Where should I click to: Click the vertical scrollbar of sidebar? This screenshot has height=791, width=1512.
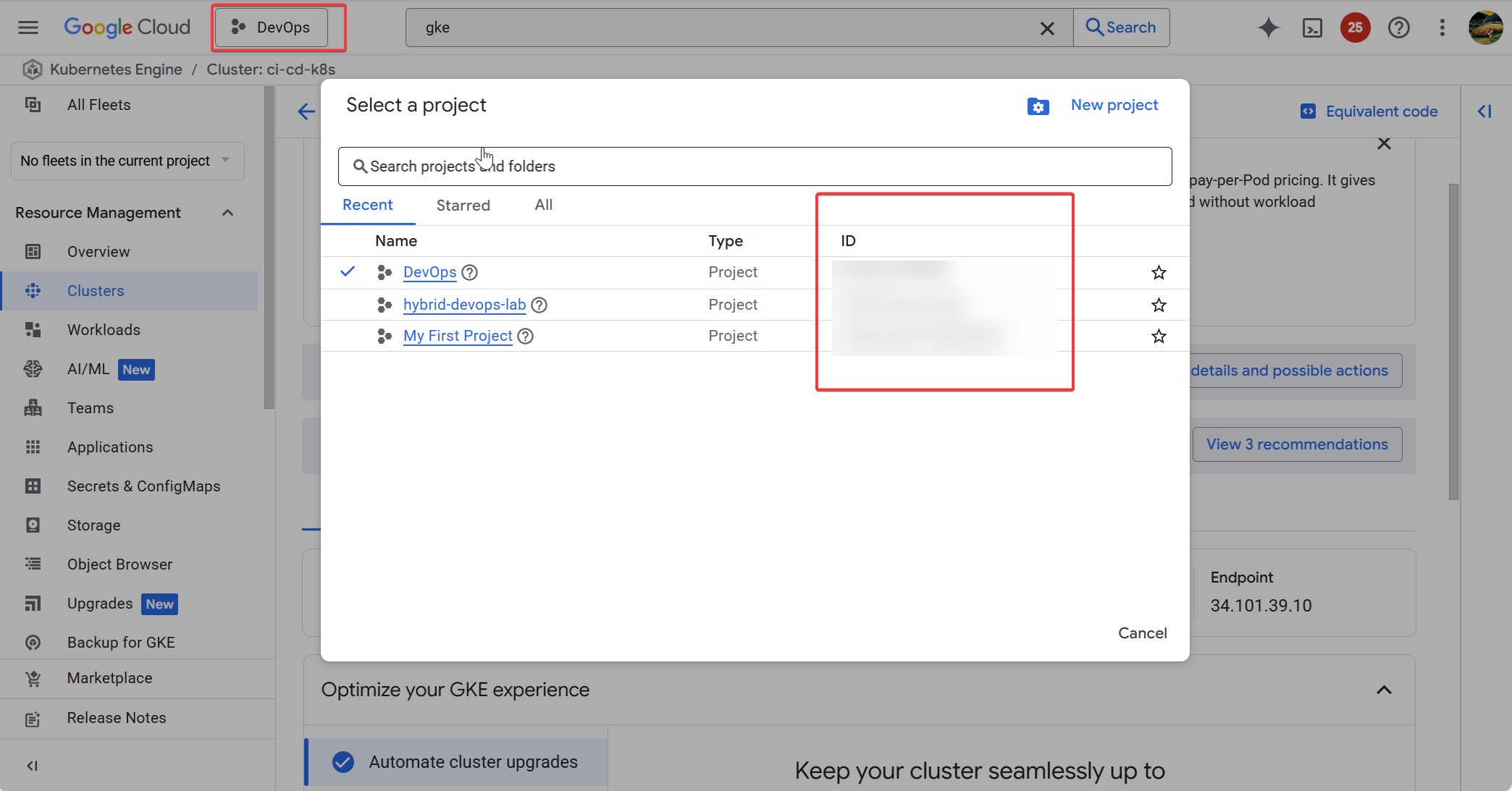click(269, 246)
